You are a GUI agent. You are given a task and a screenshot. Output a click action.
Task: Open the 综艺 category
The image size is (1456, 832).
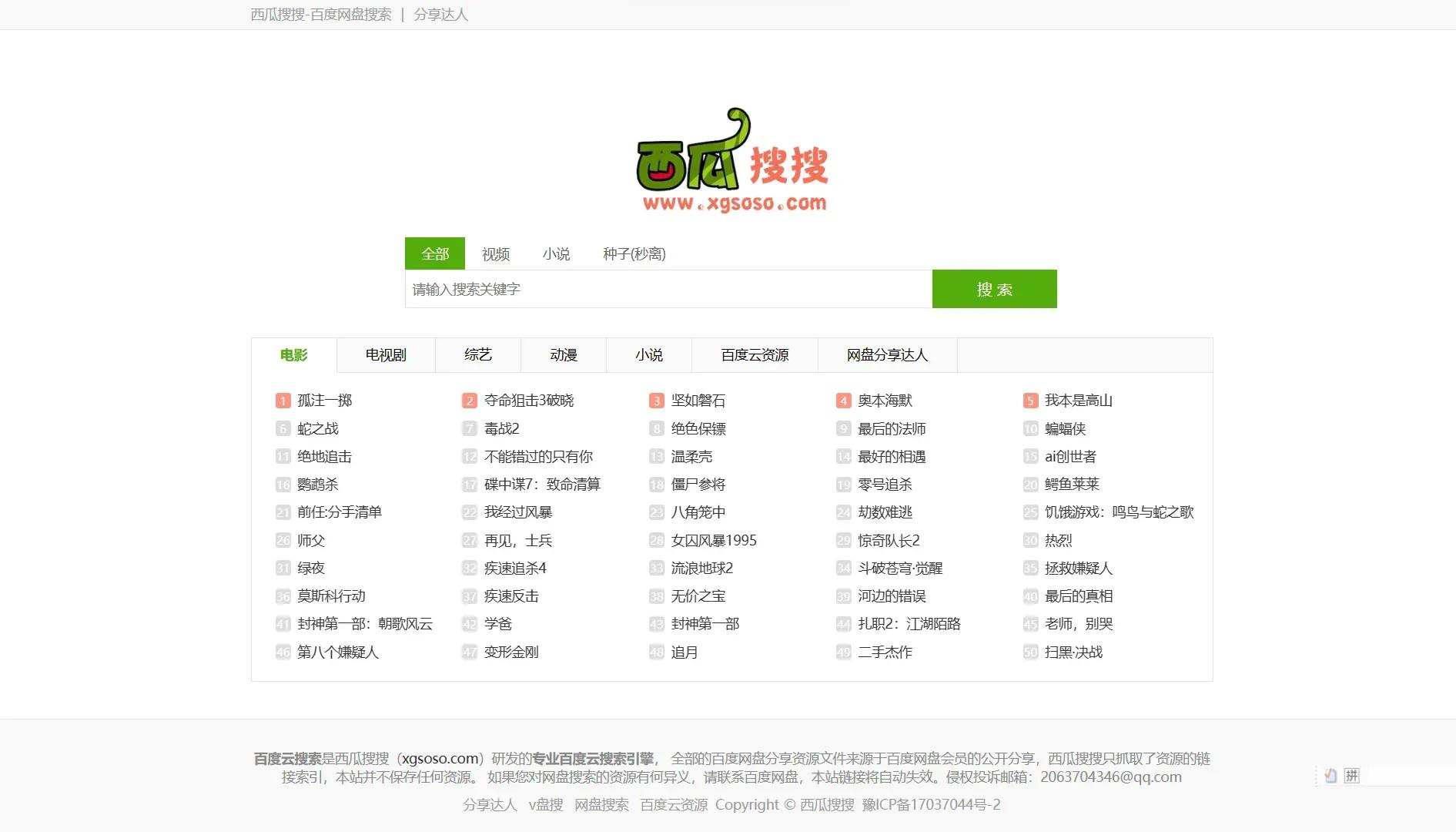point(478,355)
